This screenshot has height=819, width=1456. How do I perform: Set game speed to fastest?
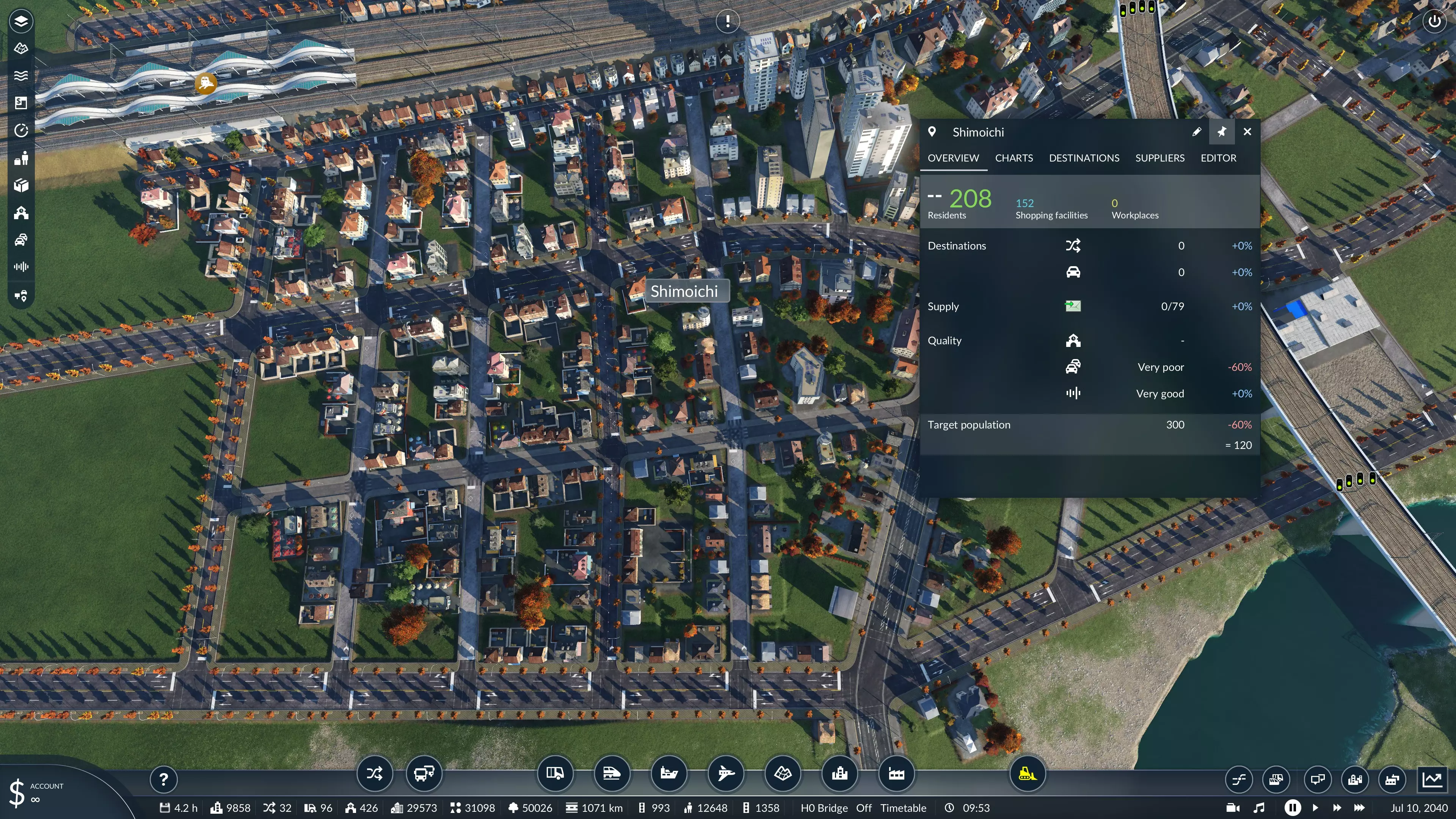point(1359,808)
